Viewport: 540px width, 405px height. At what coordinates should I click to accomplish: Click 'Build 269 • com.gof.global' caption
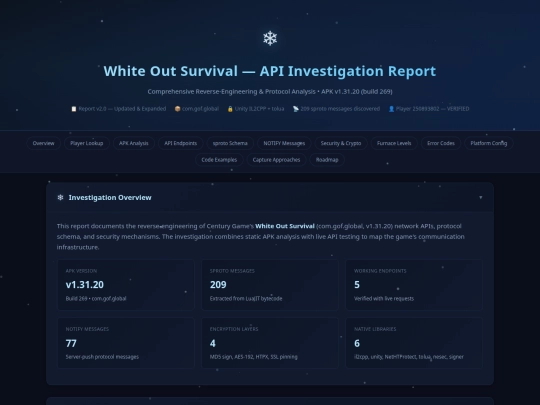point(96,299)
